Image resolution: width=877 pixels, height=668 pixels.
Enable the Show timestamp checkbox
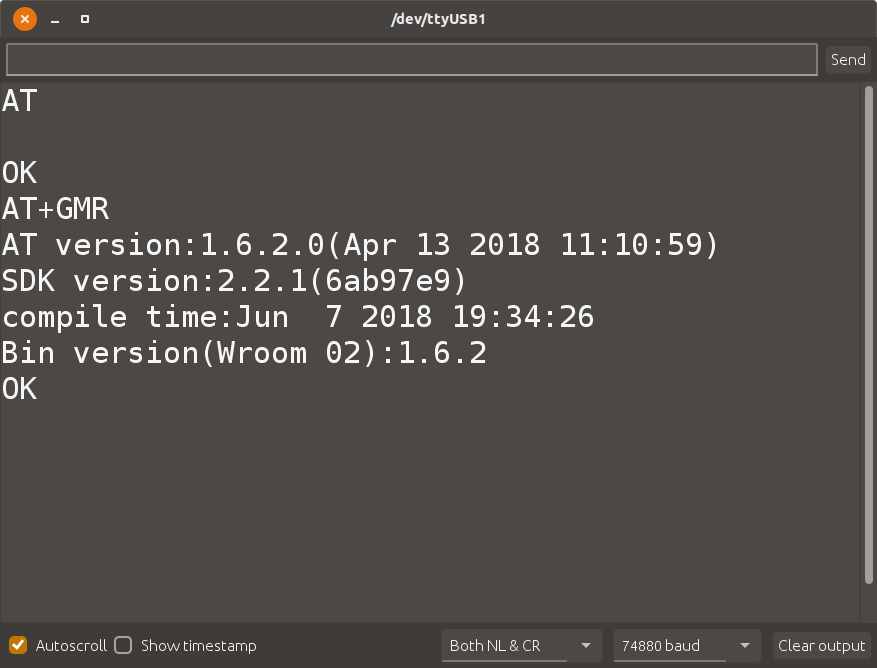tap(123, 645)
